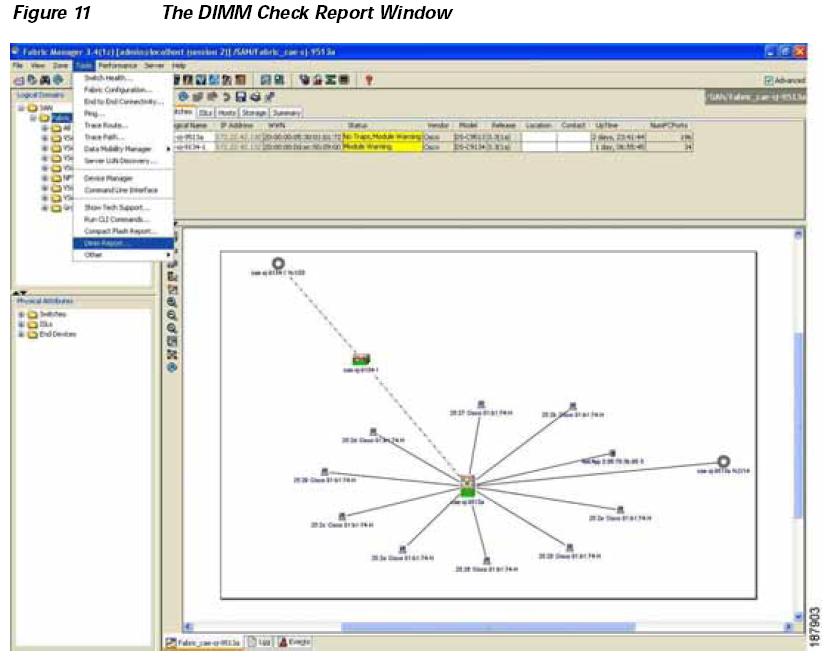Choose End to End Connectivity entry

pyautogui.click(x=123, y=101)
